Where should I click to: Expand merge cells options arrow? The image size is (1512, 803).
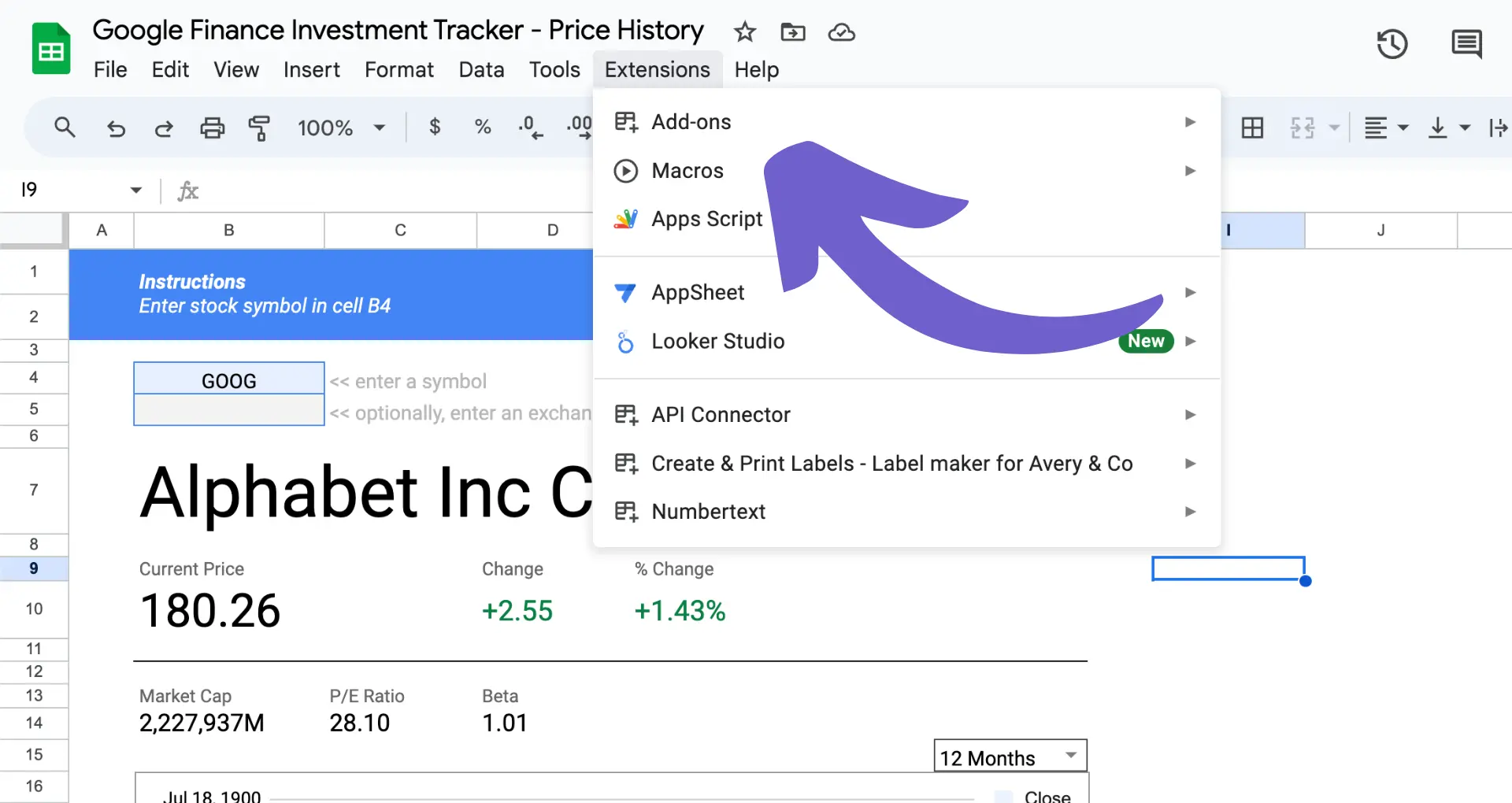1334,128
